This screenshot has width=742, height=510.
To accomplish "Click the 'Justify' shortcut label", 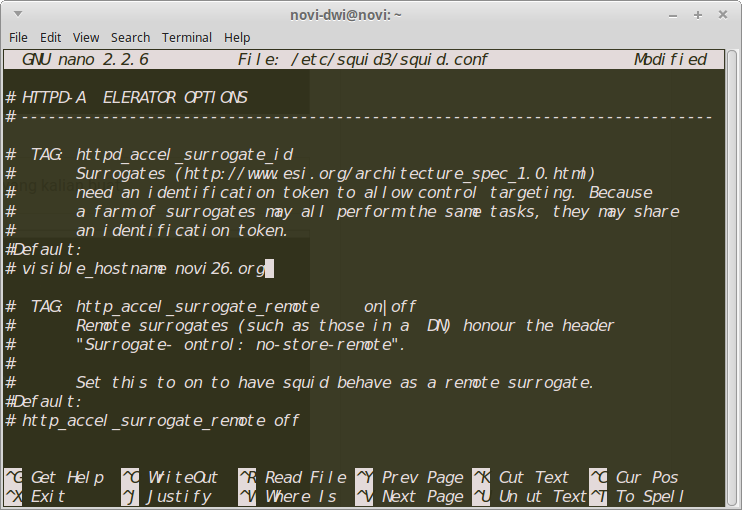I will coord(179,497).
